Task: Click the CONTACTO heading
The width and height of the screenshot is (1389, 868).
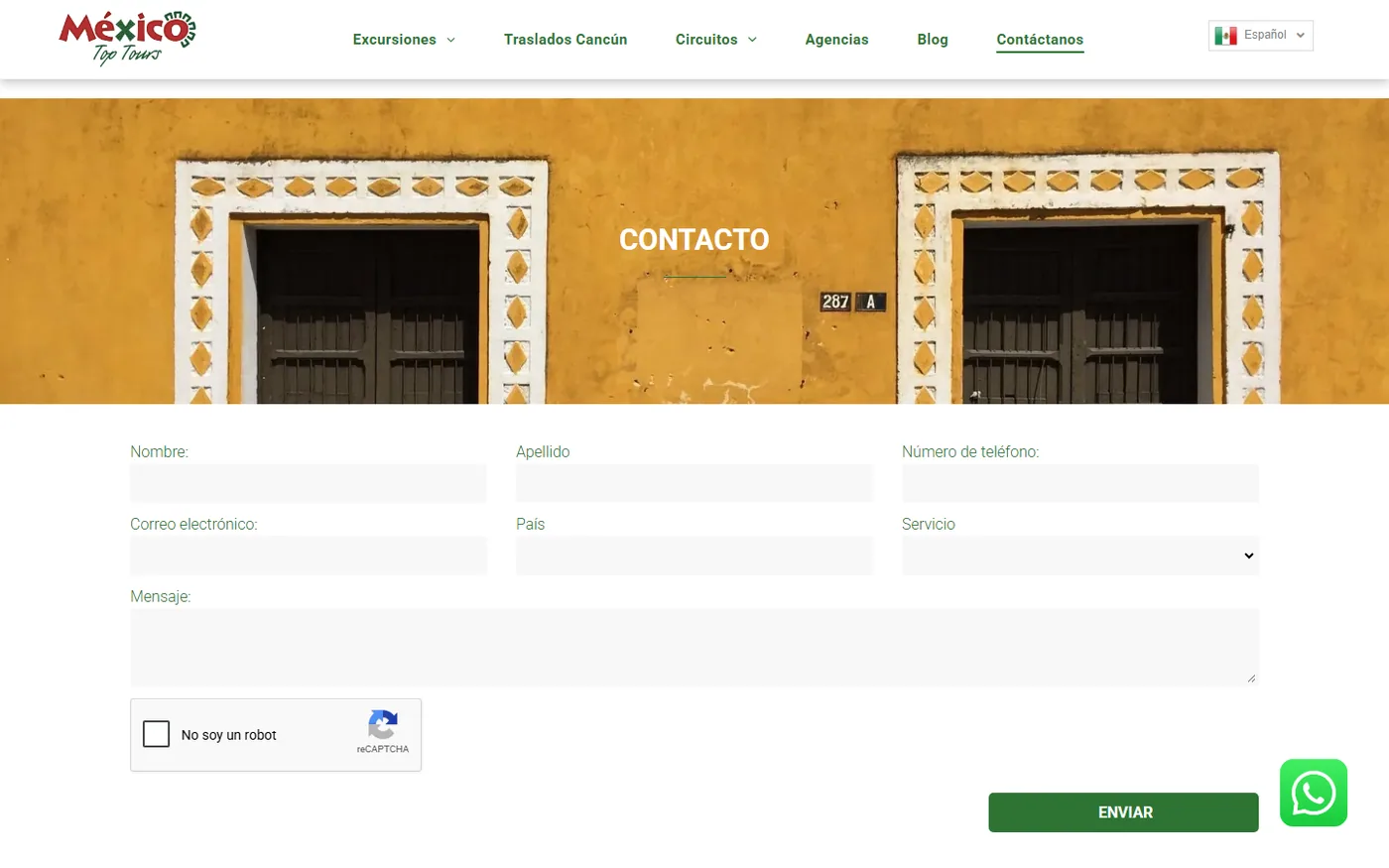Action: coord(694,239)
